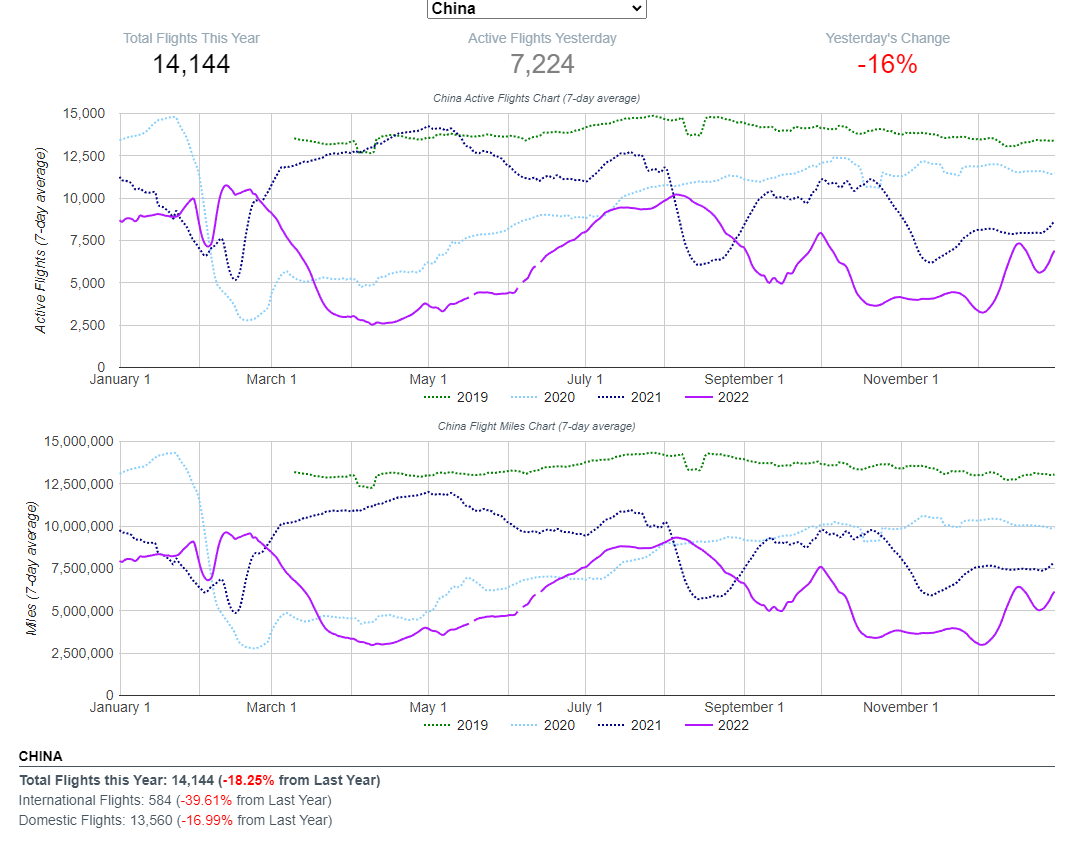Click July 1 label under Active Flights chart
Viewport: 1086px width, 842px height.
[585, 379]
